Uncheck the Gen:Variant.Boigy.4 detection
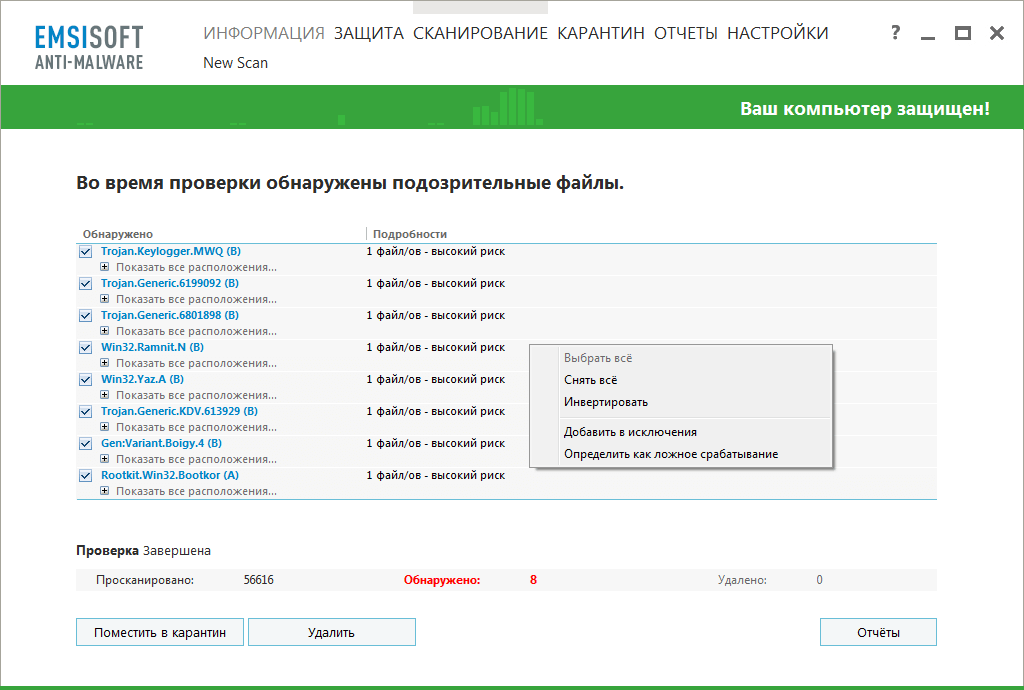 [85, 443]
